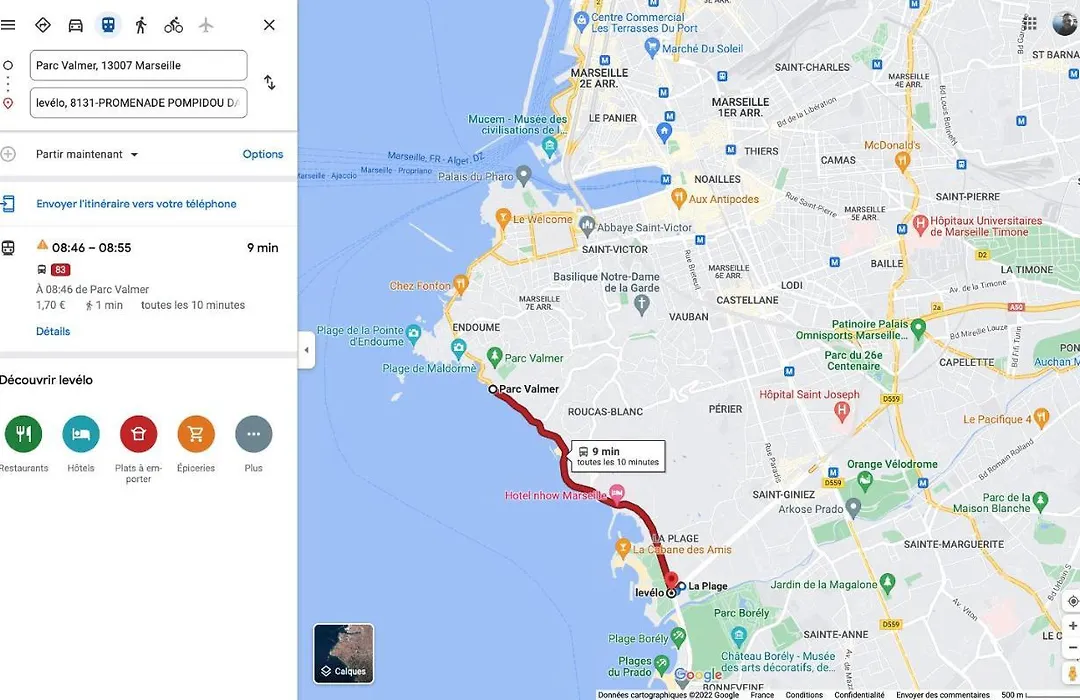Show Hôtels near destination
This screenshot has width=1080, height=700.
click(81, 434)
